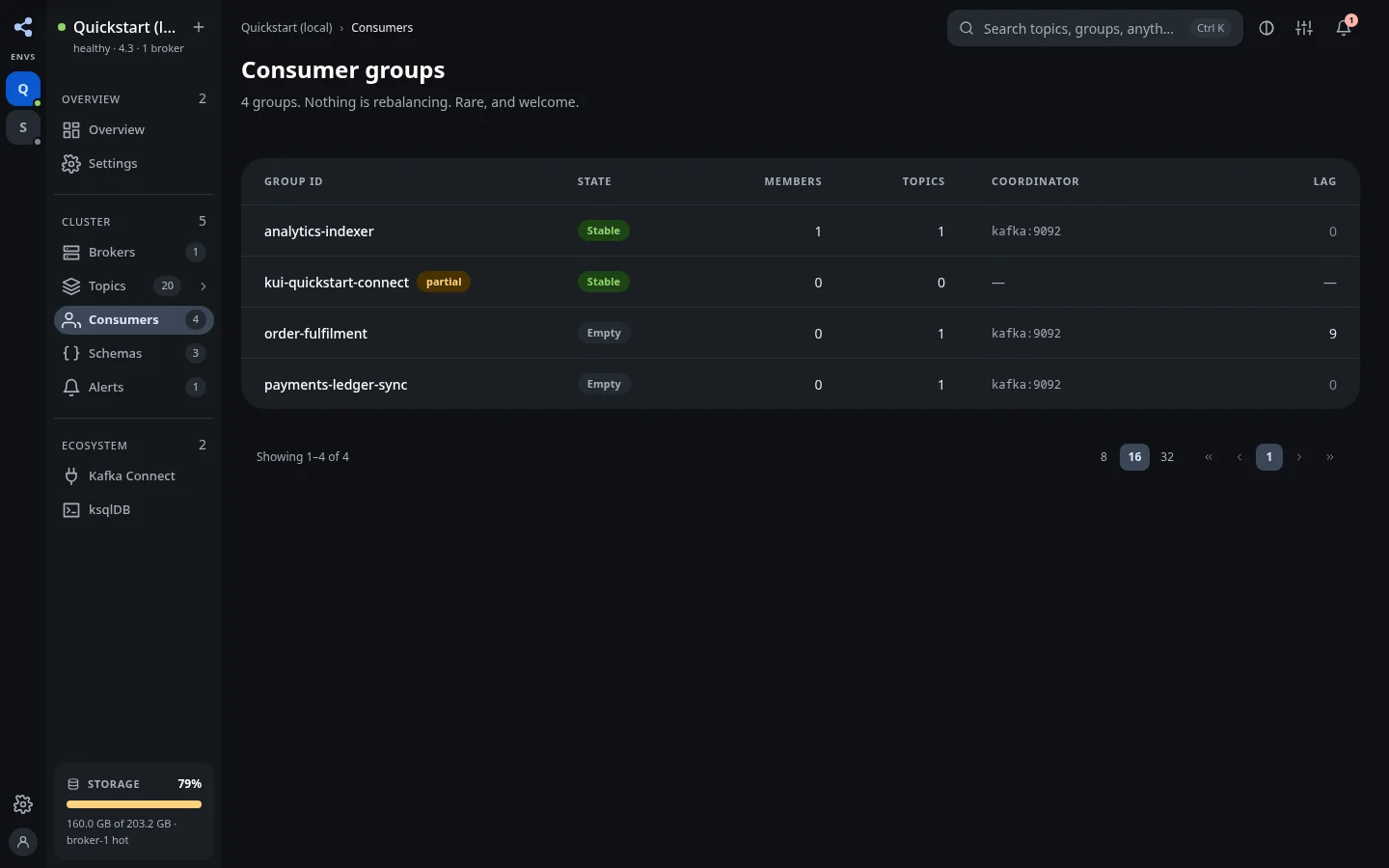
Task: Switch to the S environment avatar
Action: [23, 127]
